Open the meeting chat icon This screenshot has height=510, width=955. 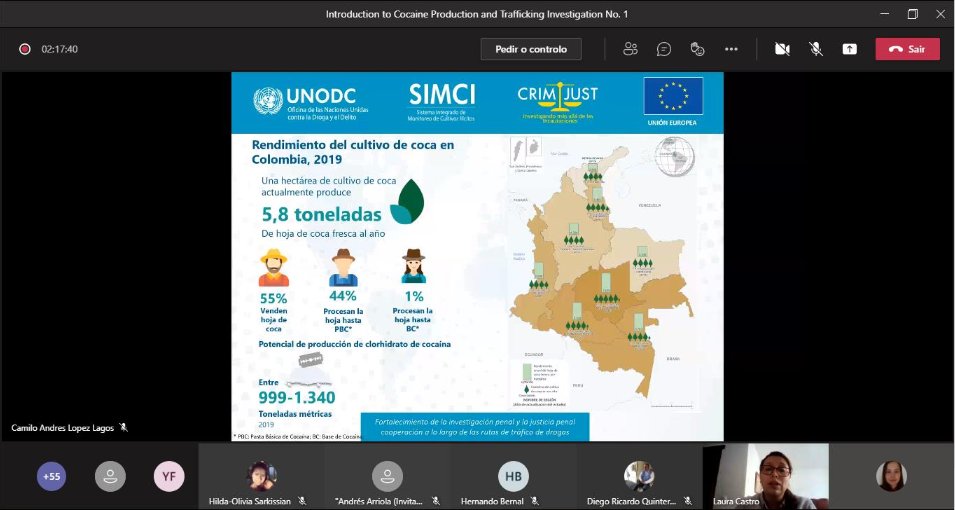tap(664, 49)
